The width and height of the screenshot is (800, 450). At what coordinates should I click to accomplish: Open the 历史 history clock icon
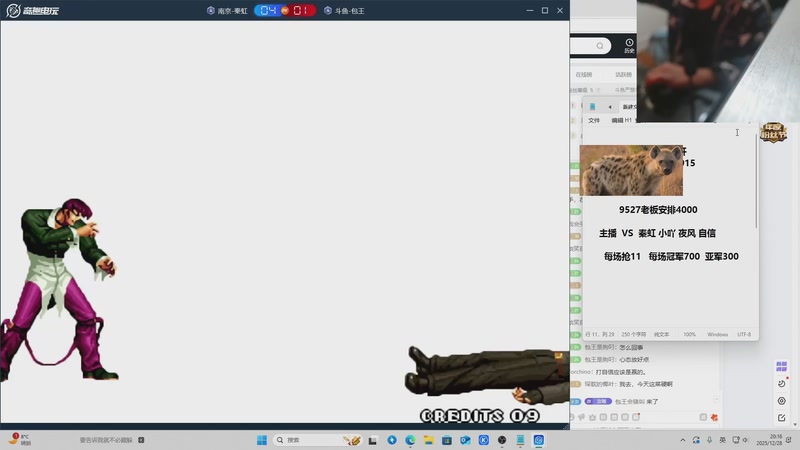[x=629, y=46]
